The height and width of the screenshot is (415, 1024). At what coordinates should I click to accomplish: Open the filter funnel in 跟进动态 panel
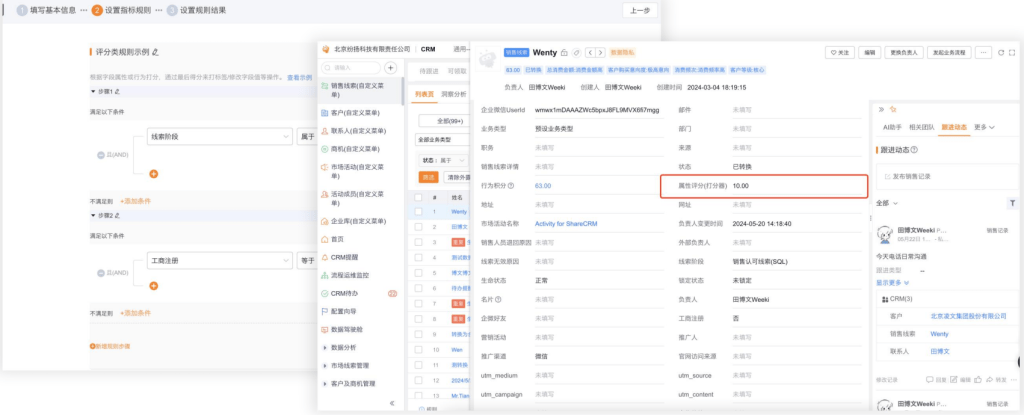click(1011, 202)
